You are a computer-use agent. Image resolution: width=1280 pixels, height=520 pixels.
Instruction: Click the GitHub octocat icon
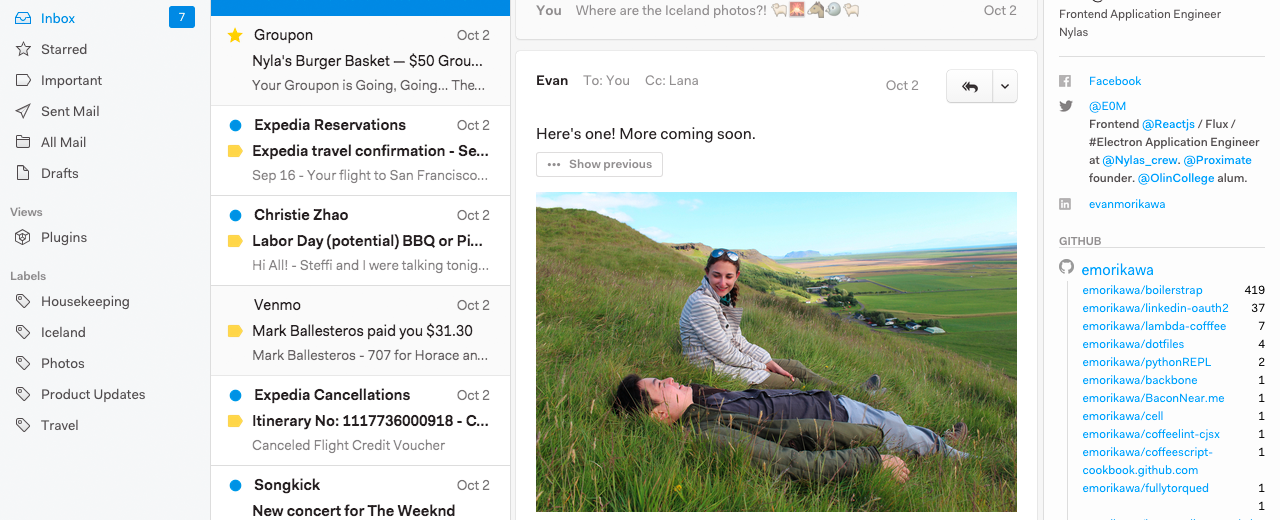1067,268
